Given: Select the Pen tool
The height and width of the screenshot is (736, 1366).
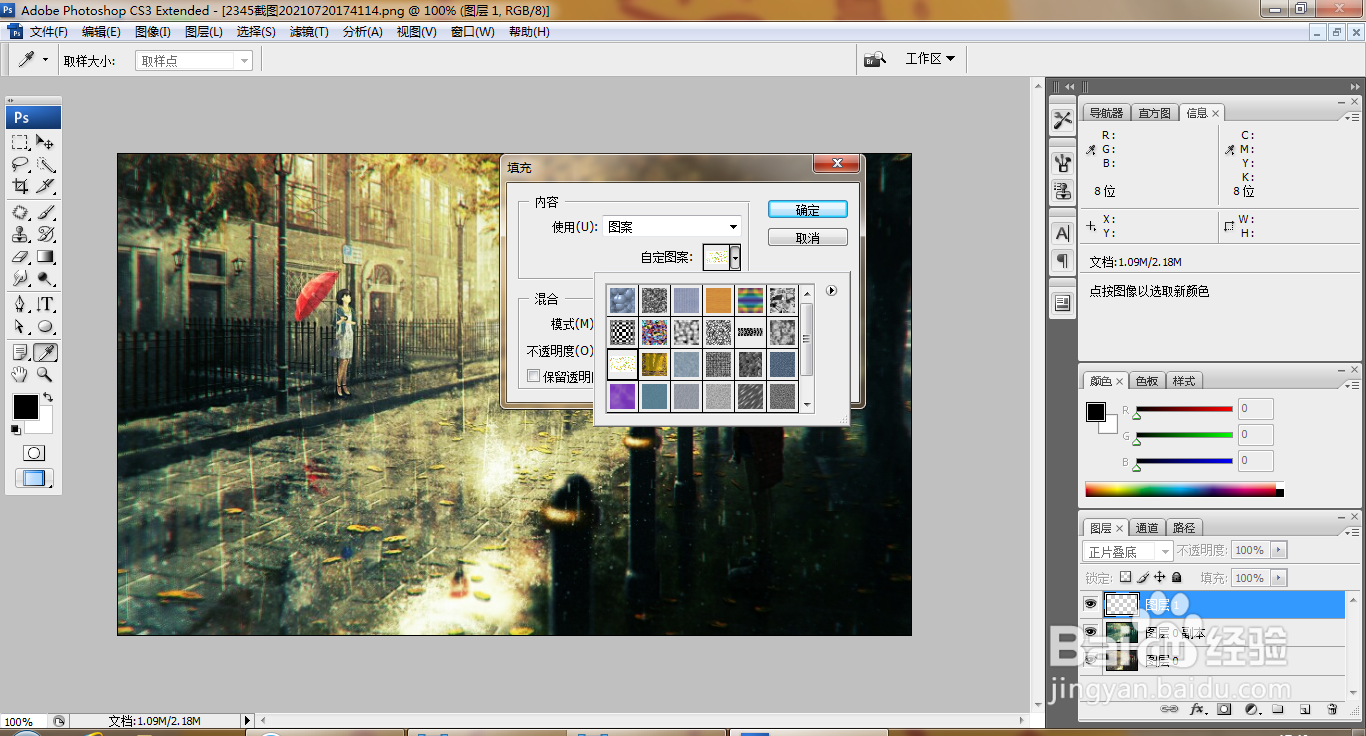Looking at the screenshot, I should point(20,304).
